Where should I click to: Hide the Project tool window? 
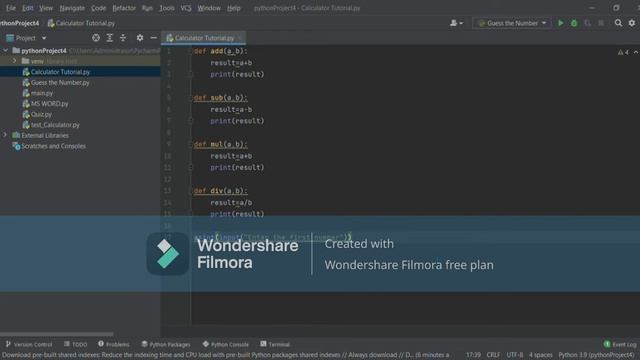pyautogui.click(x=153, y=38)
